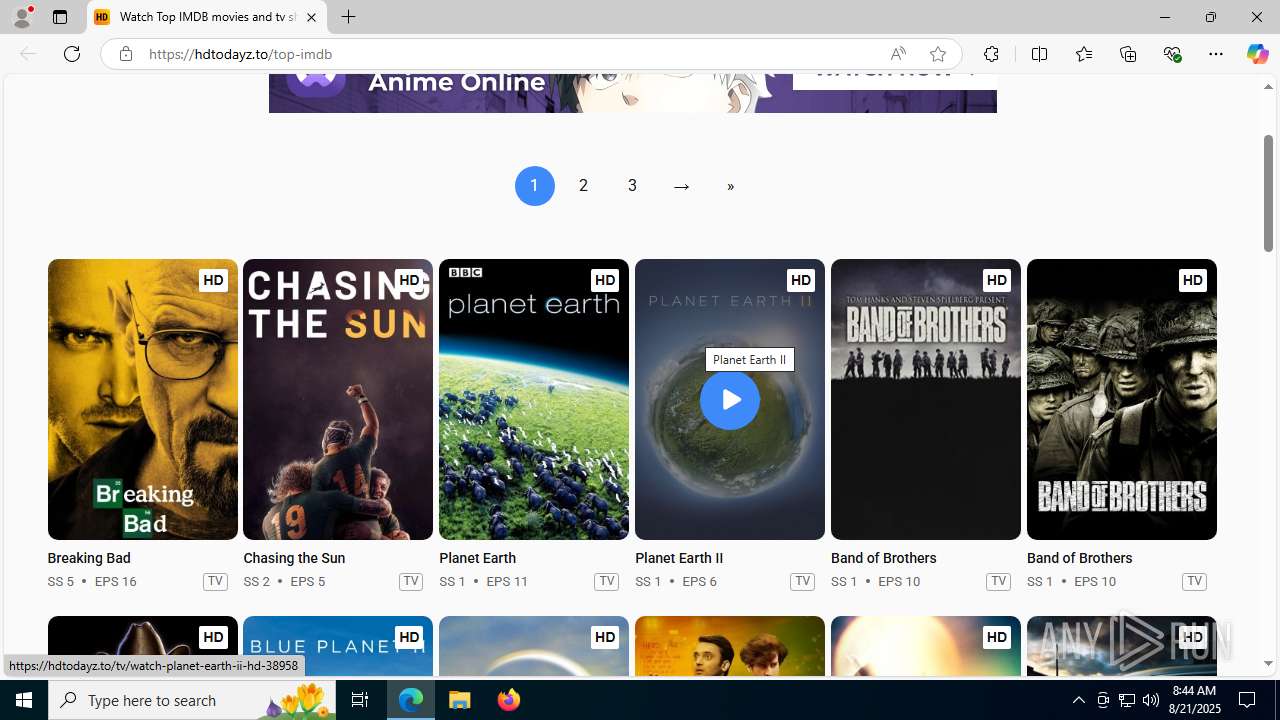
Task: Click the TV badge beside SS 1 EPS 11
Action: (x=606, y=581)
